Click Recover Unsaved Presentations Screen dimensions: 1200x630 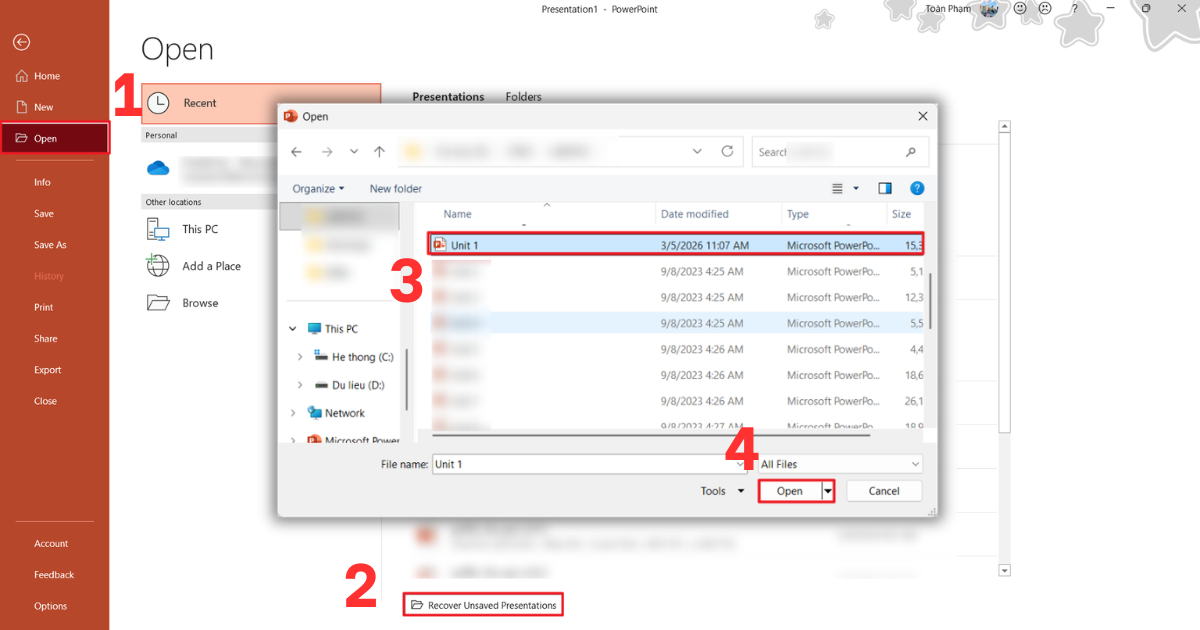point(482,604)
